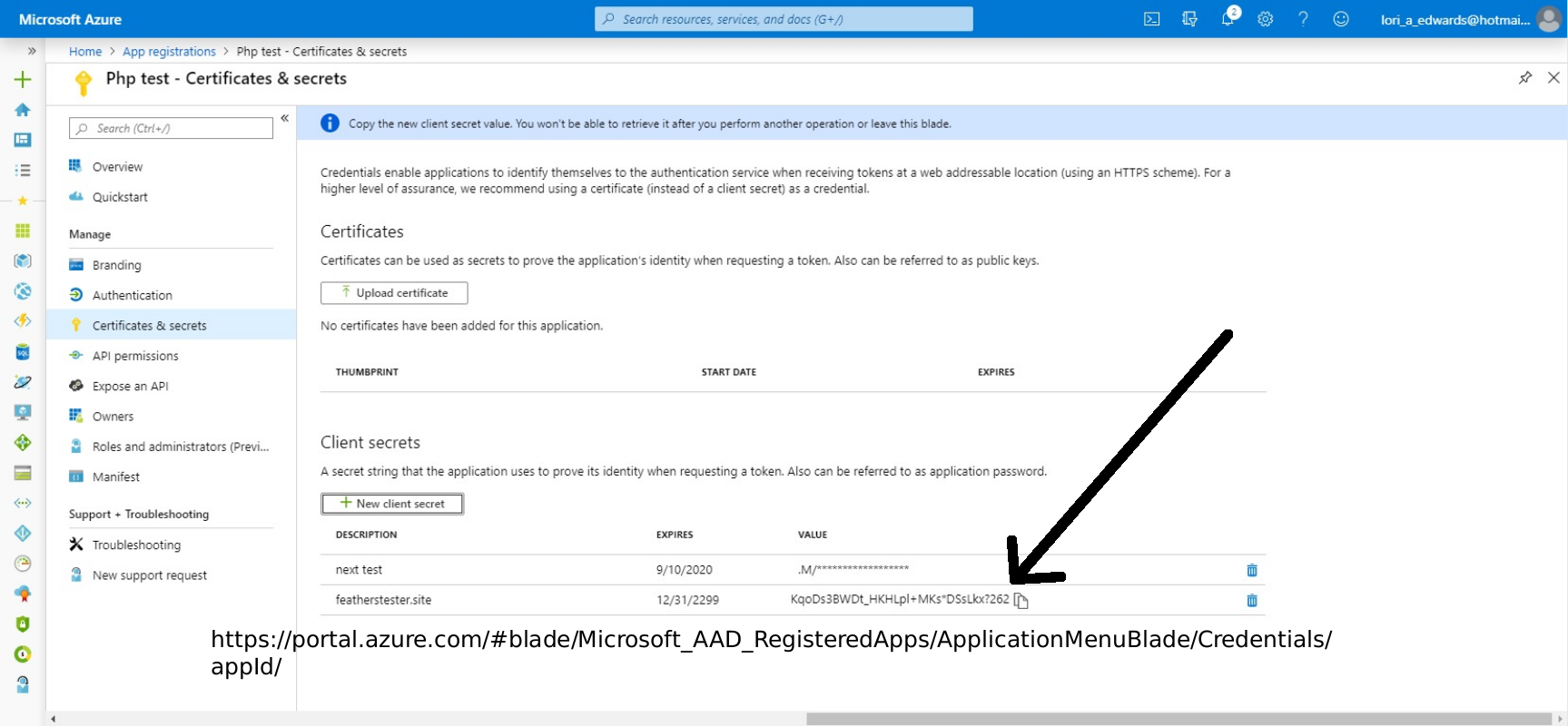Open the Monitor gauge icon in sidebar

23,564
